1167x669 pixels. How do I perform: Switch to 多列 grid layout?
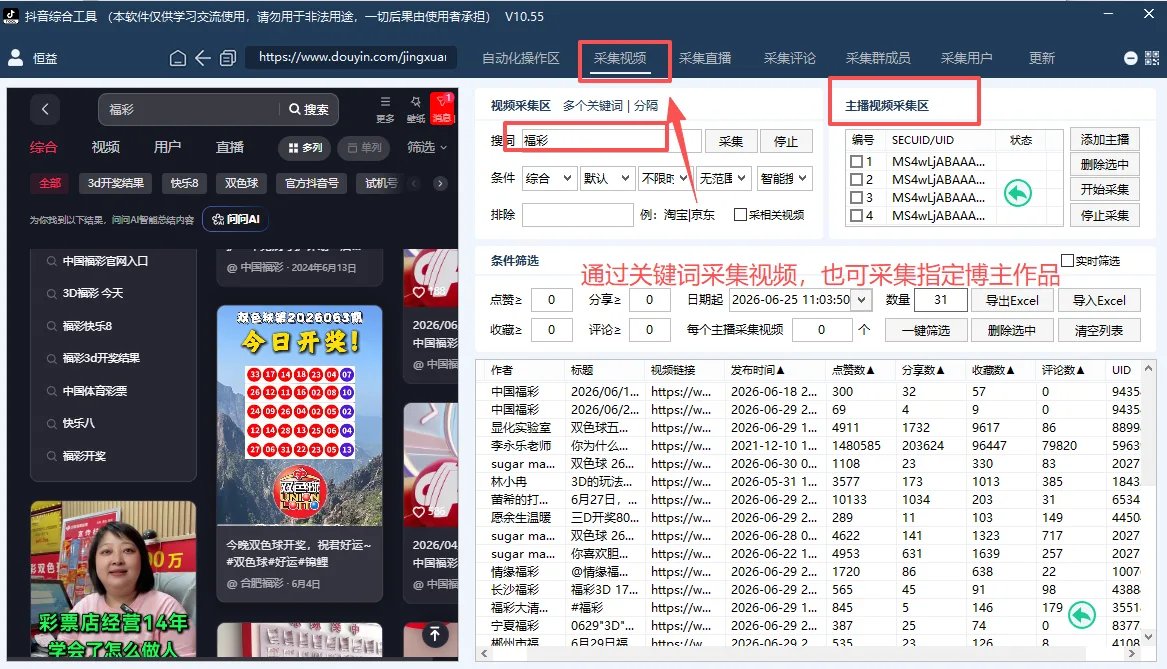(x=305, y=147)
